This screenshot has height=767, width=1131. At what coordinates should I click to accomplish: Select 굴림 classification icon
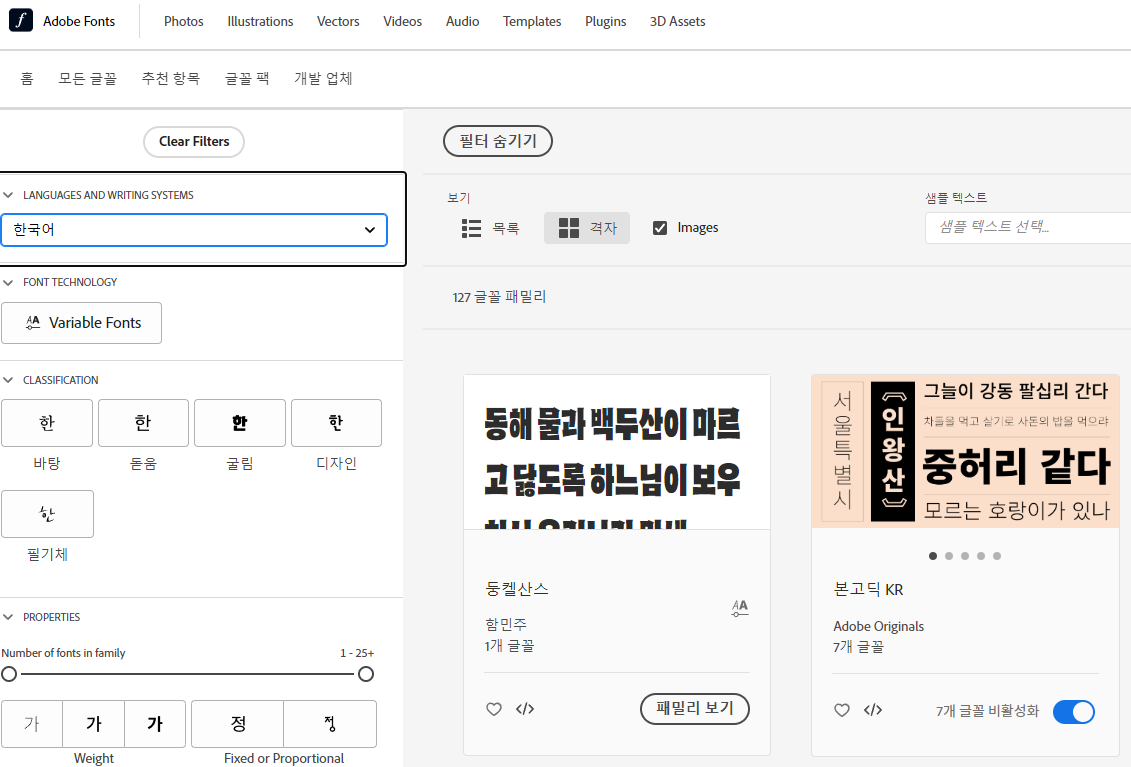click(x=239, y=423)
